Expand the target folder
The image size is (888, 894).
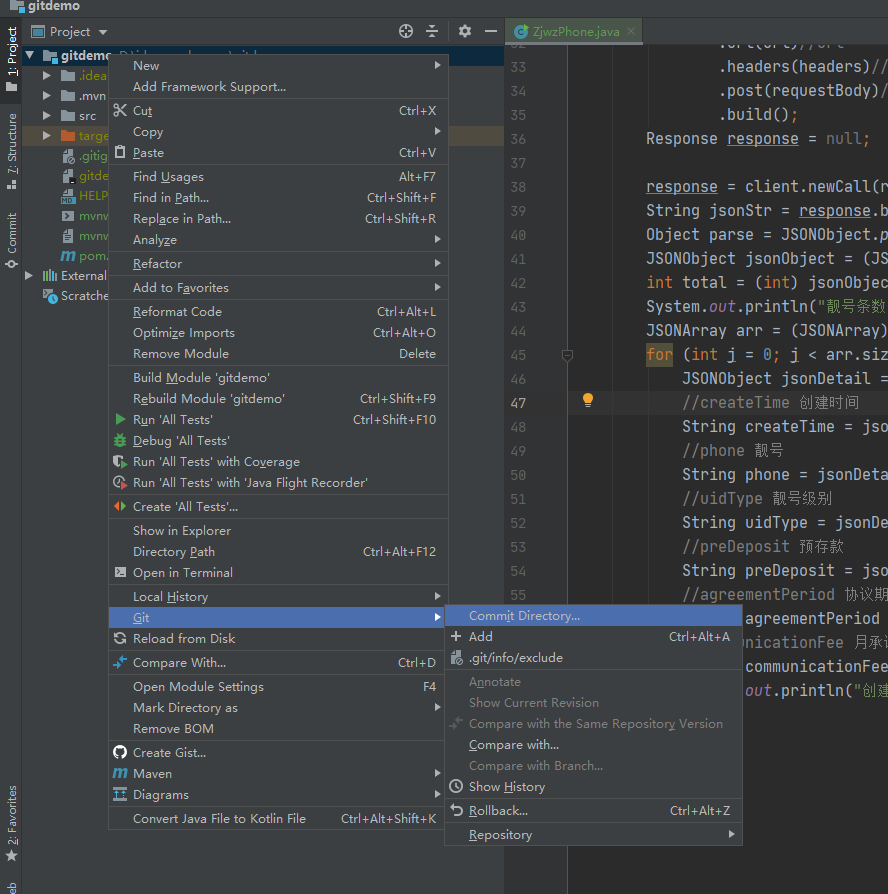[x=47, y=135]
